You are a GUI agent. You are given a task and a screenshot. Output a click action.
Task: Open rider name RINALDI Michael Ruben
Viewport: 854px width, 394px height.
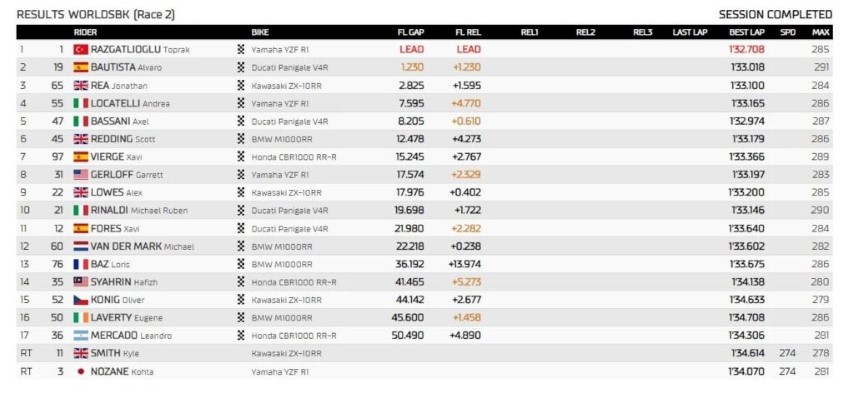click(x=139, y=210)
